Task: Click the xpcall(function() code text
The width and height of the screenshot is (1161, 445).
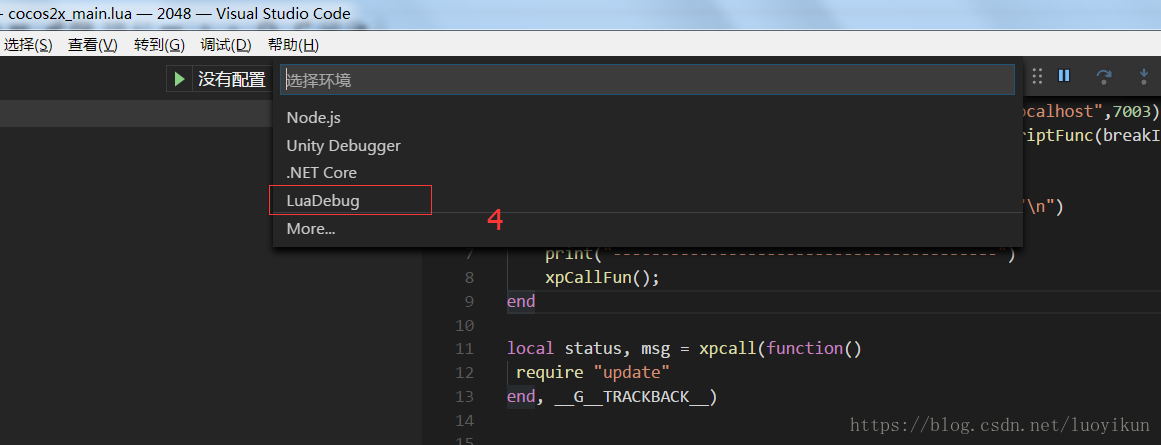Action: click(x=780, y=349)
